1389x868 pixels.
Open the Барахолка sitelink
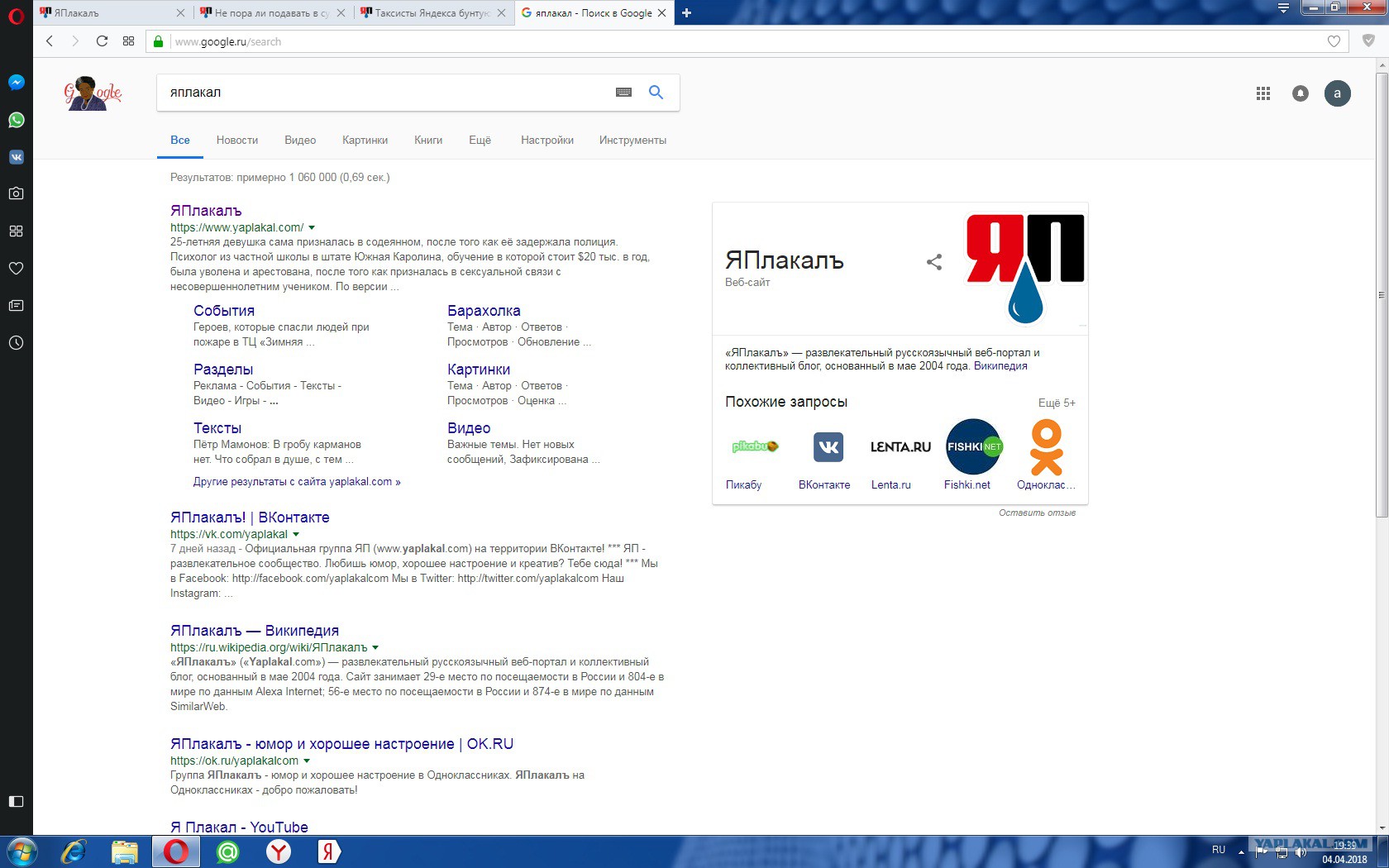(484, 311)
